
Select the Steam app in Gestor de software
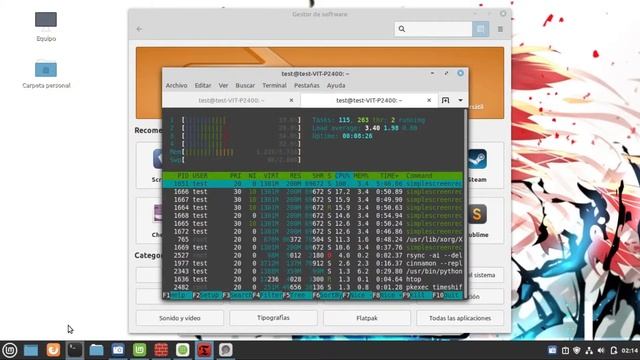point(477,165)
